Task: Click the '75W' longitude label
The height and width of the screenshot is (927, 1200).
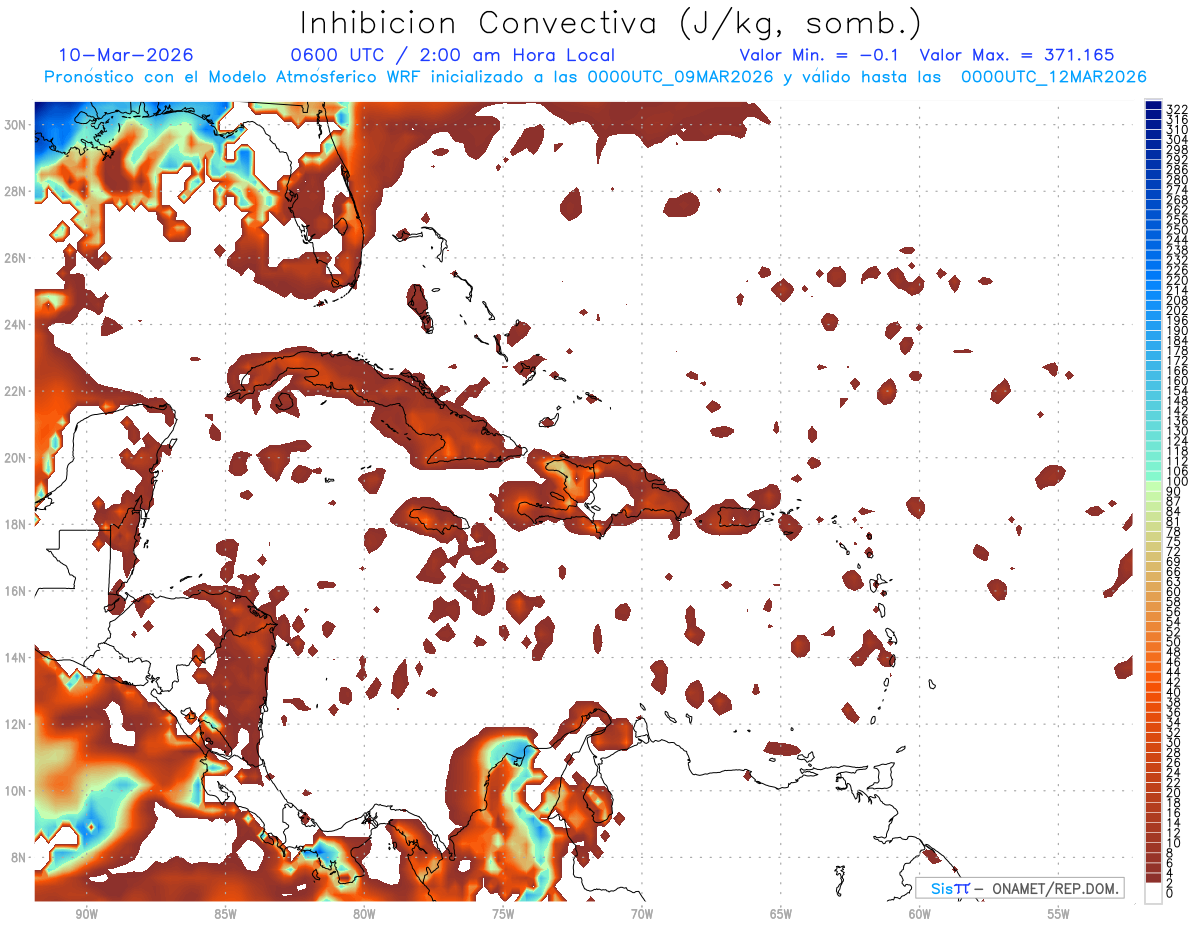Action: tap(503, 914)
